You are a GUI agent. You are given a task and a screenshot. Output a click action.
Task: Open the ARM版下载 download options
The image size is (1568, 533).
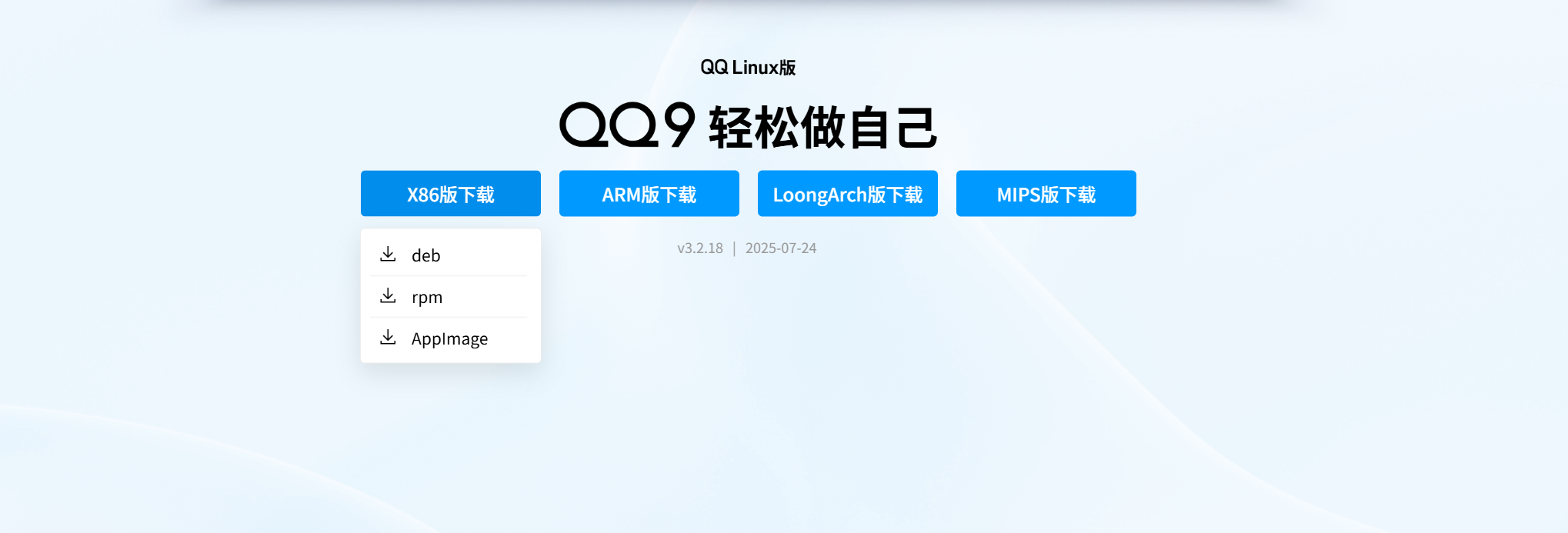click(x=649, y=194)
